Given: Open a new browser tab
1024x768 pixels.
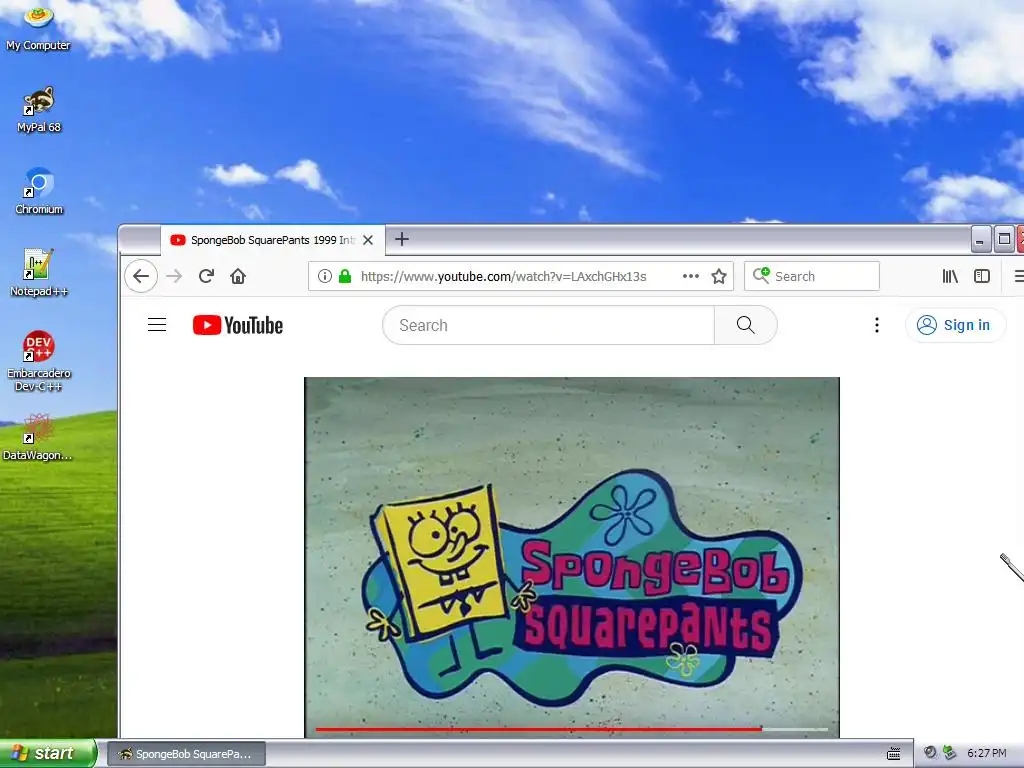Looking at the screenshot, I should 402,240.
